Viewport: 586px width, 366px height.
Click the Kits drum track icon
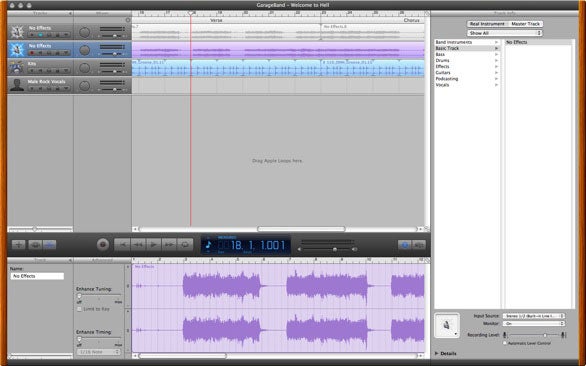[x=16, y=68]
